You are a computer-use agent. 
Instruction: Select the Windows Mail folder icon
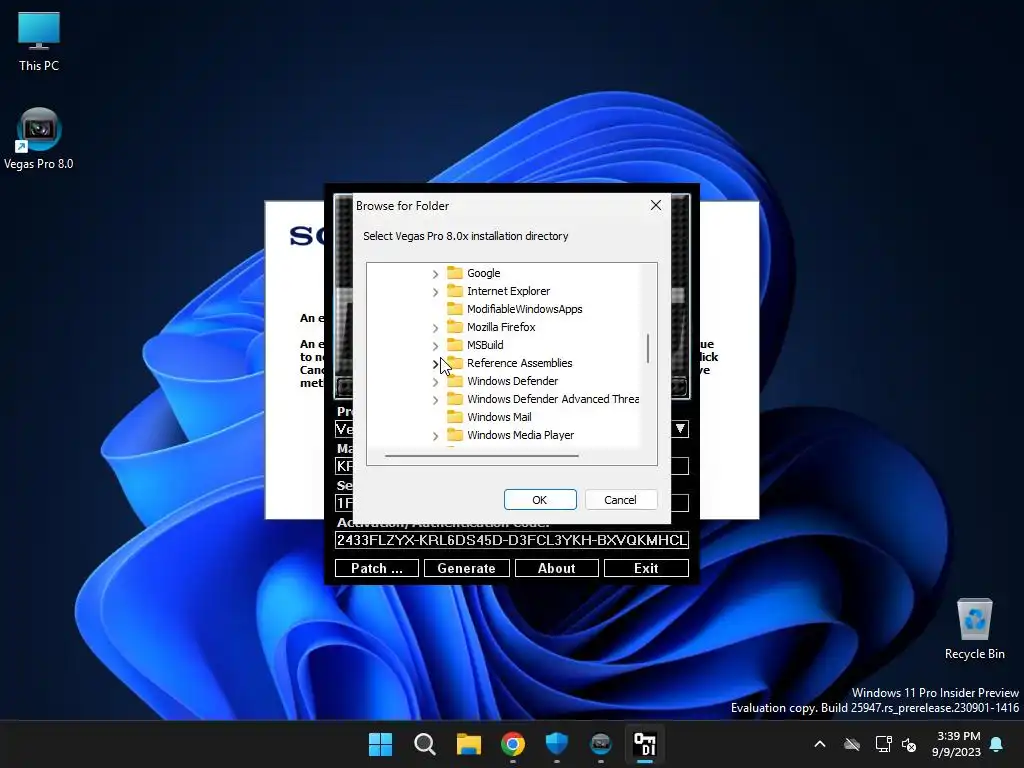[x=455, y=417]
